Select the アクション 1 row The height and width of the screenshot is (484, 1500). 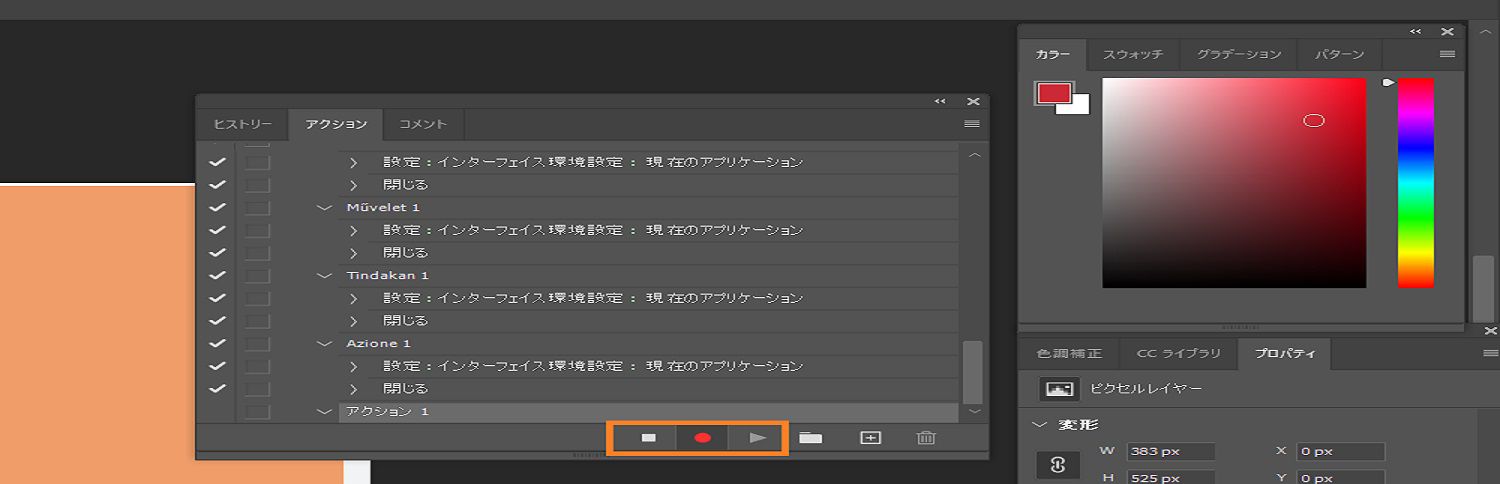(x=648, y=411)
